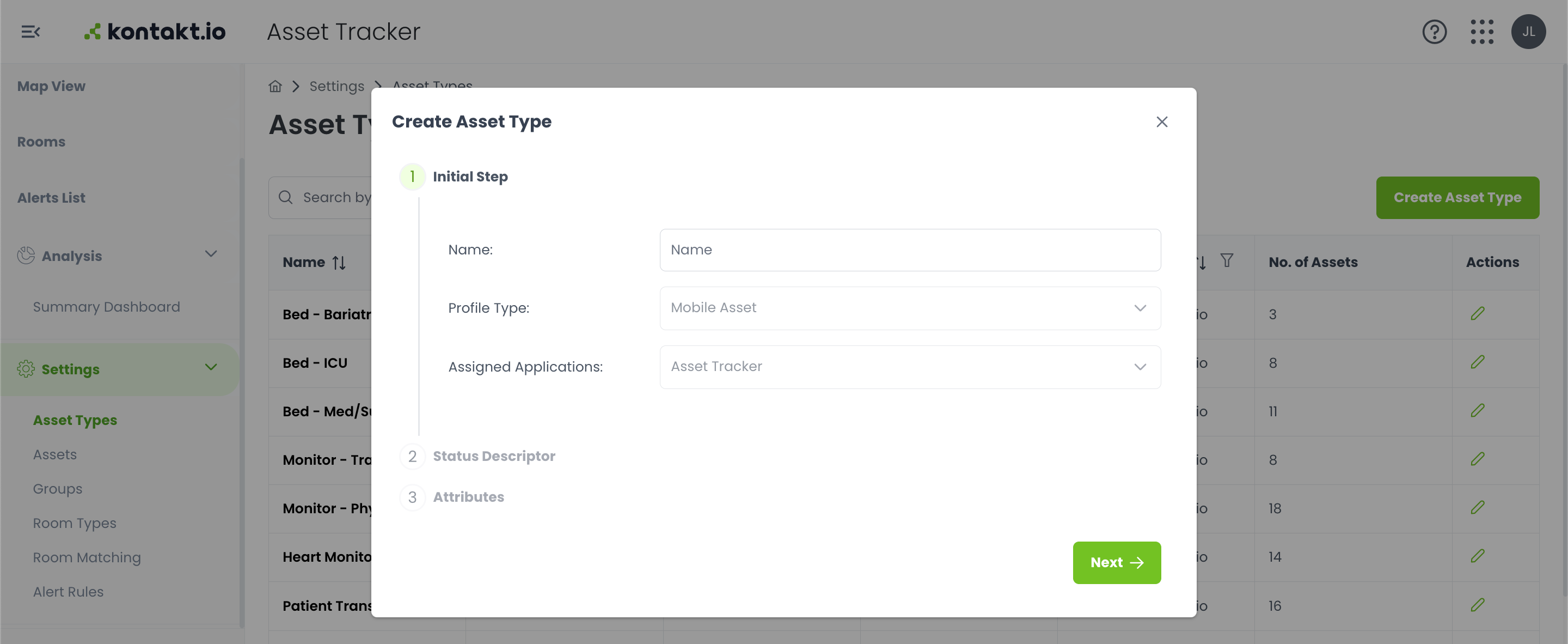Open Groups settings page

[57, 489]
